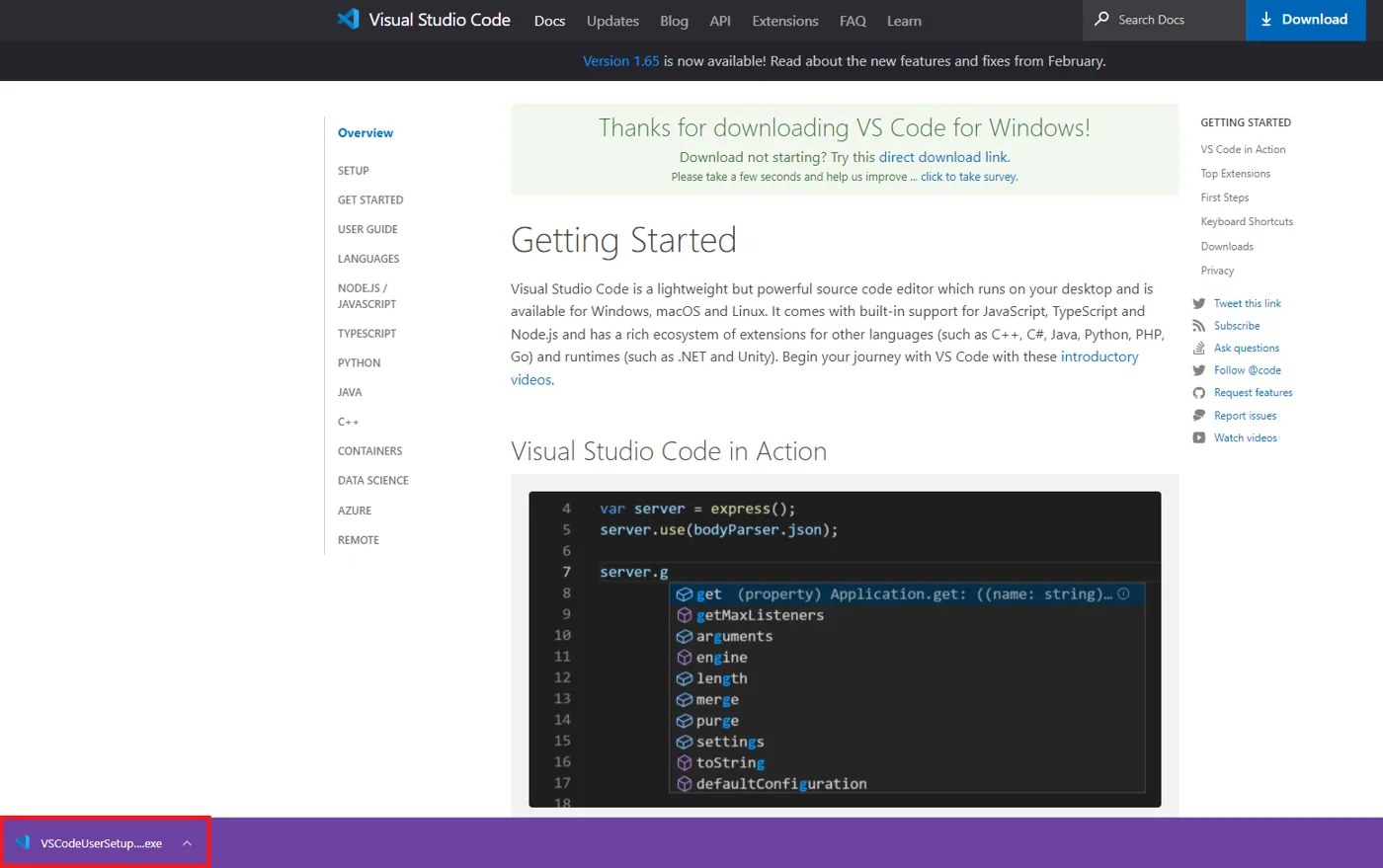
Task: Click the blue Download button
Action: click(x=1306, y=20)
